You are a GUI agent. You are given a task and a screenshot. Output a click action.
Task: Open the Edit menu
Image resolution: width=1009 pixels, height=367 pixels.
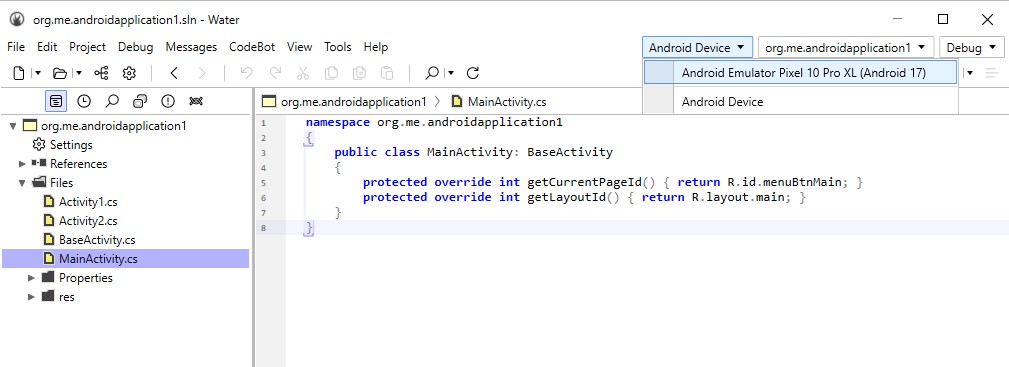(47, 47)
